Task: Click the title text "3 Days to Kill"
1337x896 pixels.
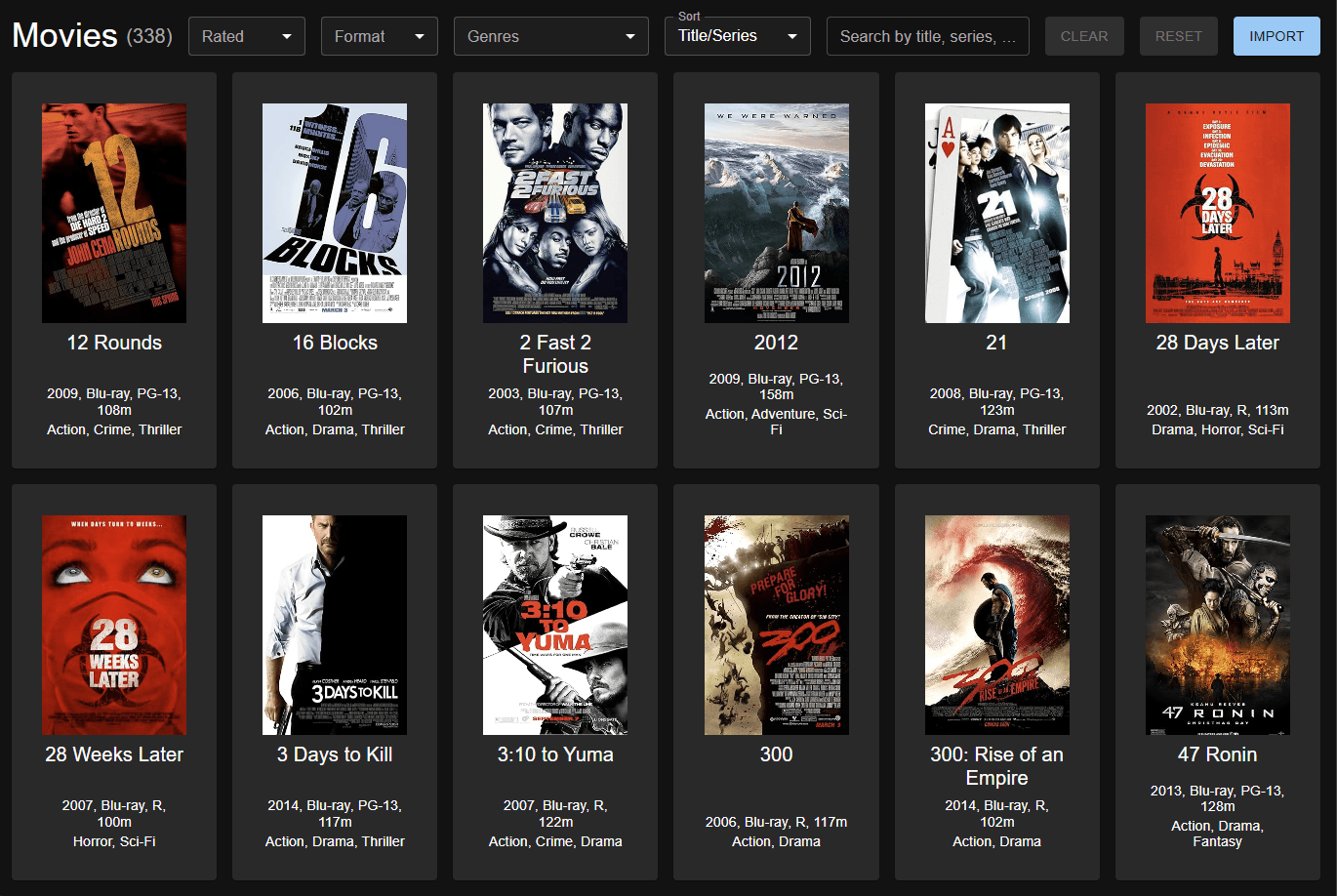Action: 335,754
